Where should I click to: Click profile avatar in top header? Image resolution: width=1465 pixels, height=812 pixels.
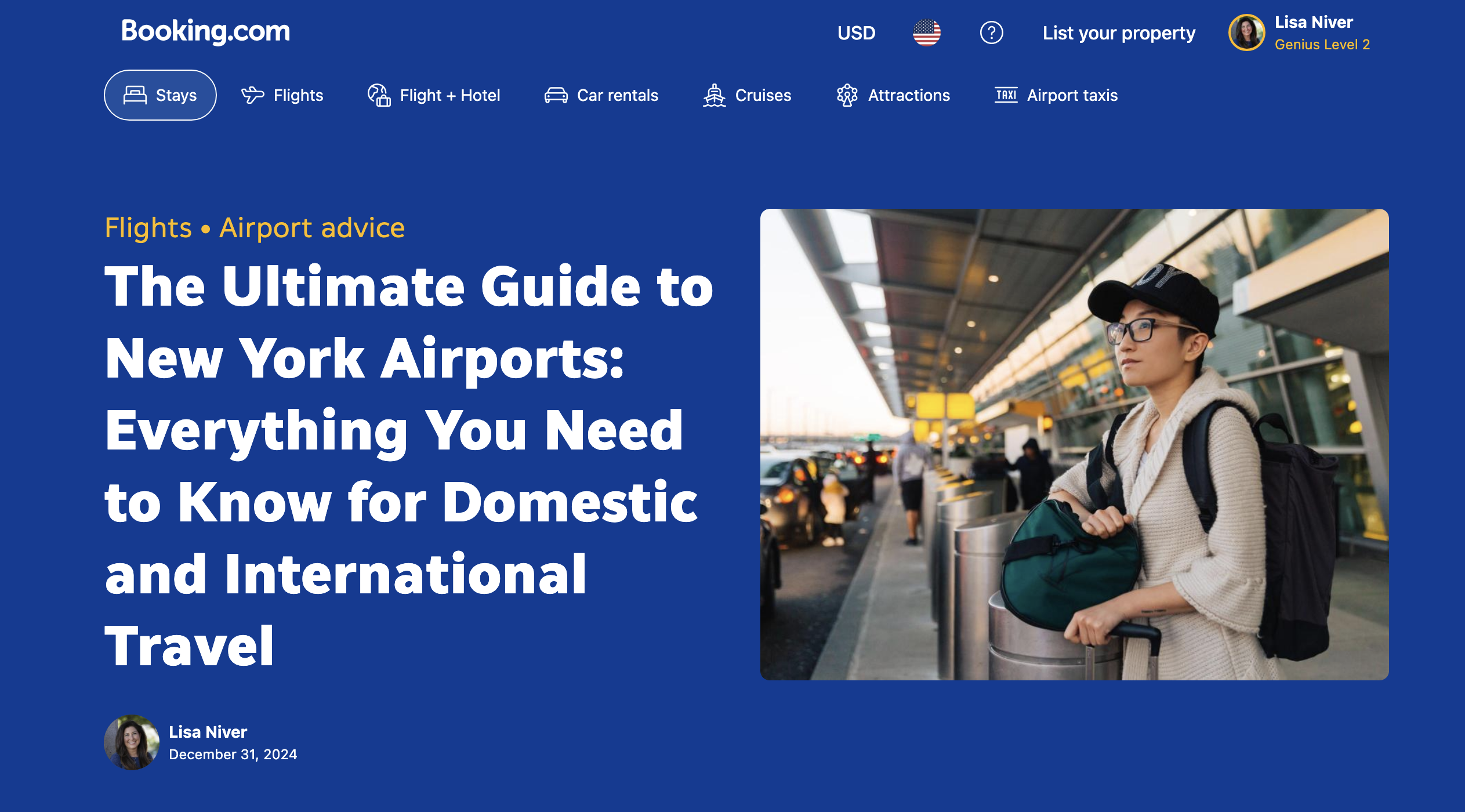coord(1246,32)
